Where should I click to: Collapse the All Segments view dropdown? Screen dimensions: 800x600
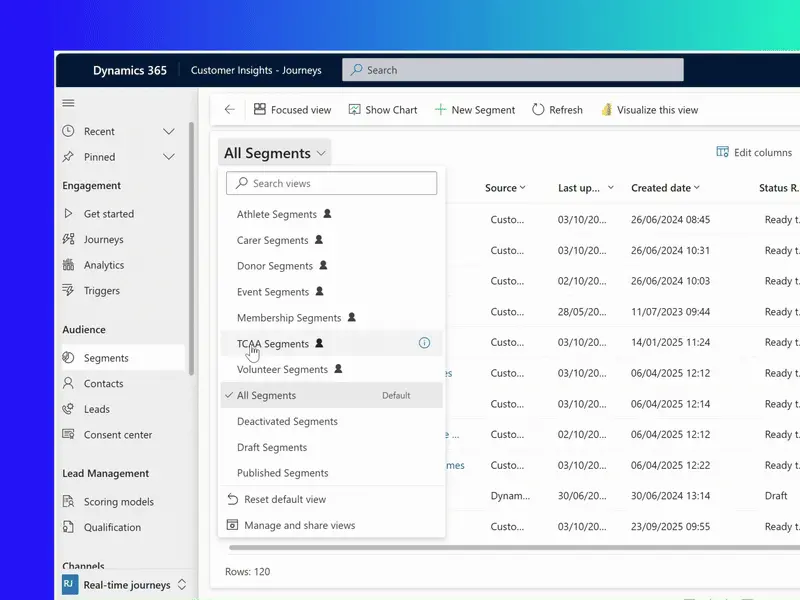click(275, 153)
